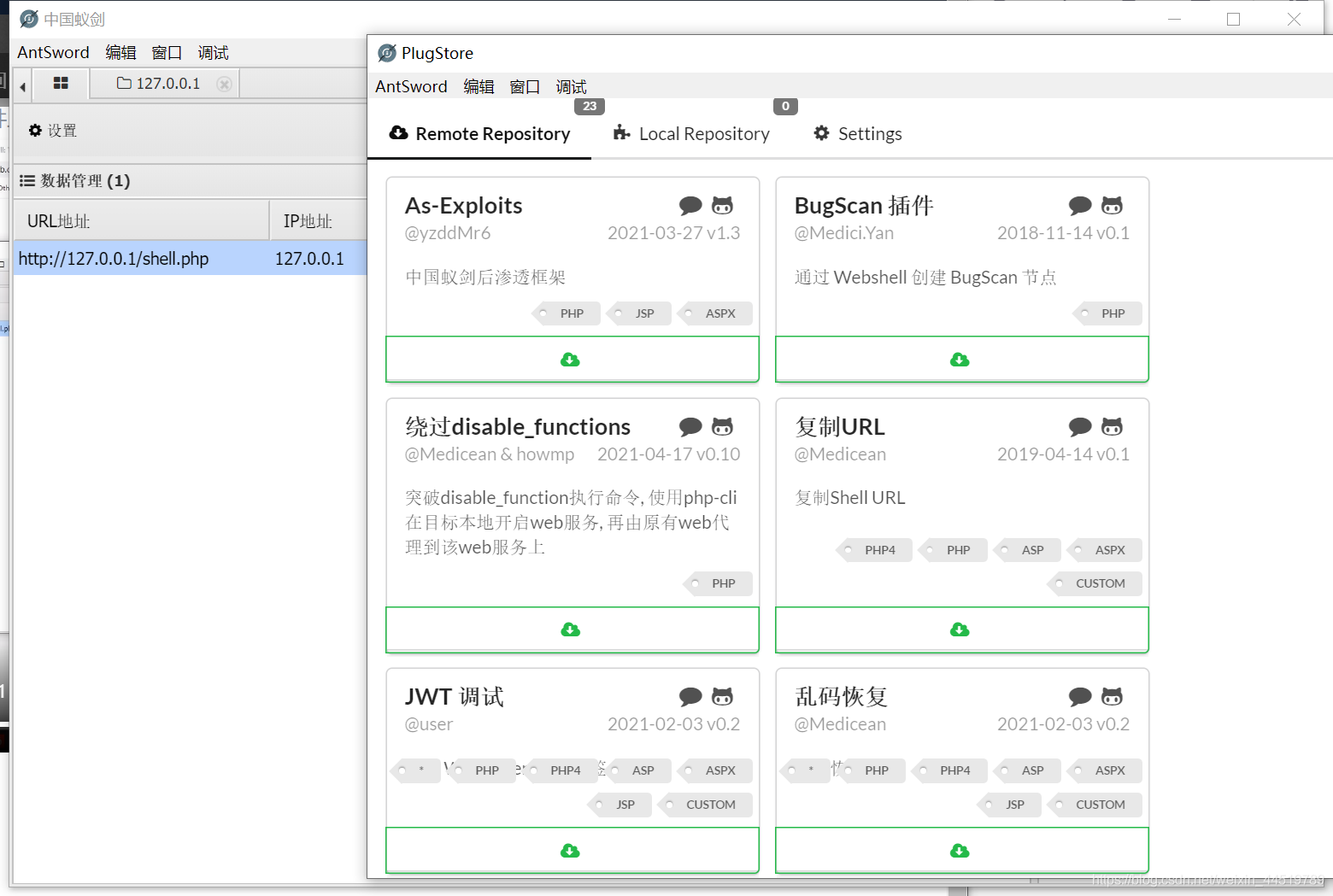Open As-Exploits comment bubble icon
The height and width of the screenshot is (896, 1333).
coord(690,206)
